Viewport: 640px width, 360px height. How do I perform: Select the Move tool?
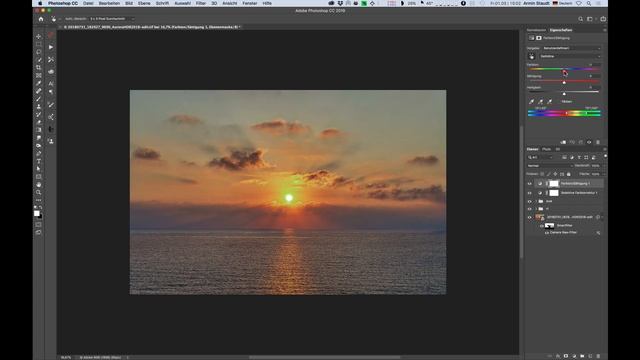[x=39, y=36]
